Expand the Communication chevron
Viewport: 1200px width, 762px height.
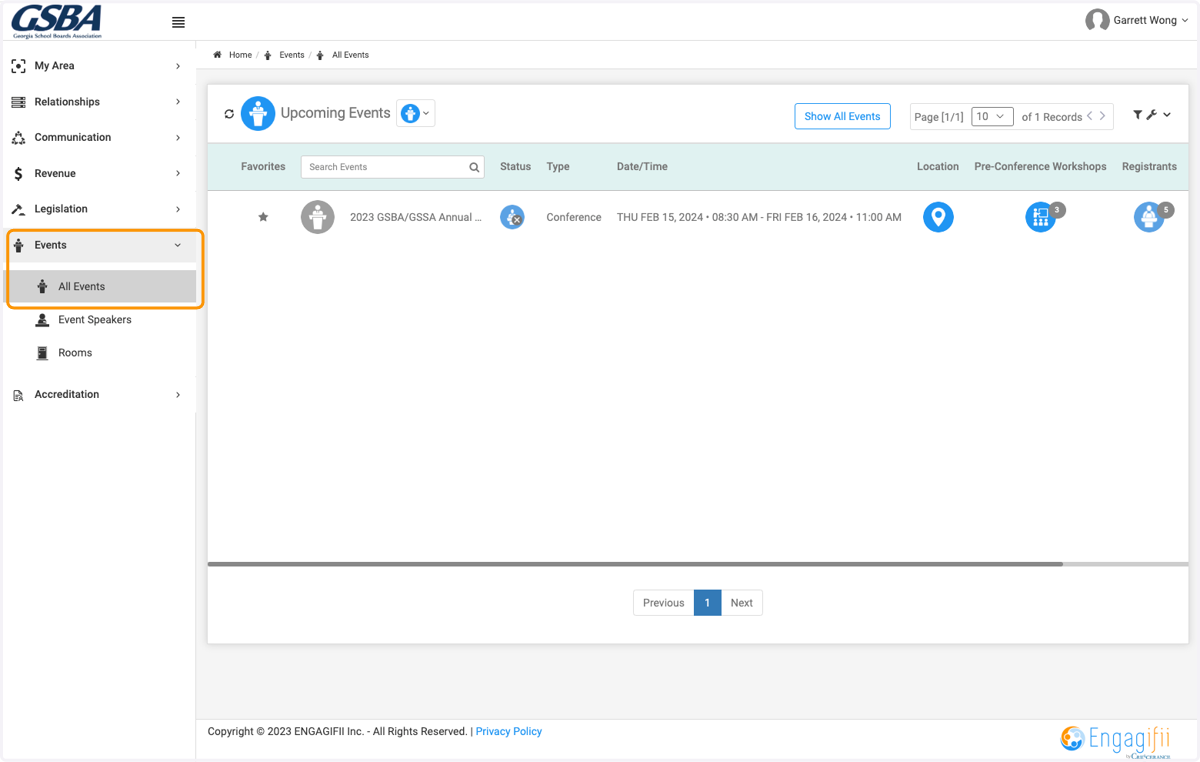click(x=178, y=138)
